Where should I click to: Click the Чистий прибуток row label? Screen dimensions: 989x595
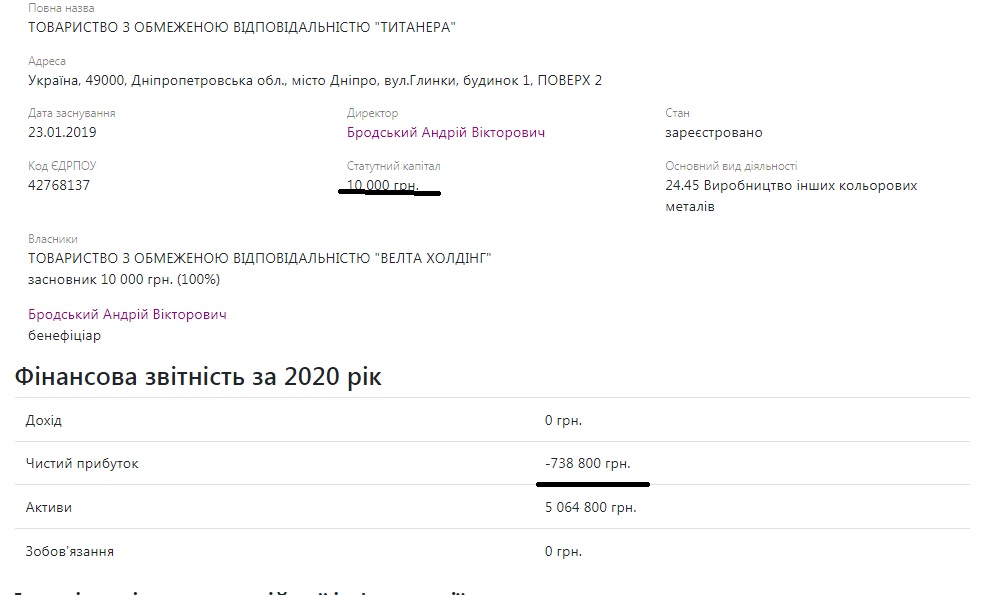[82, 464]
